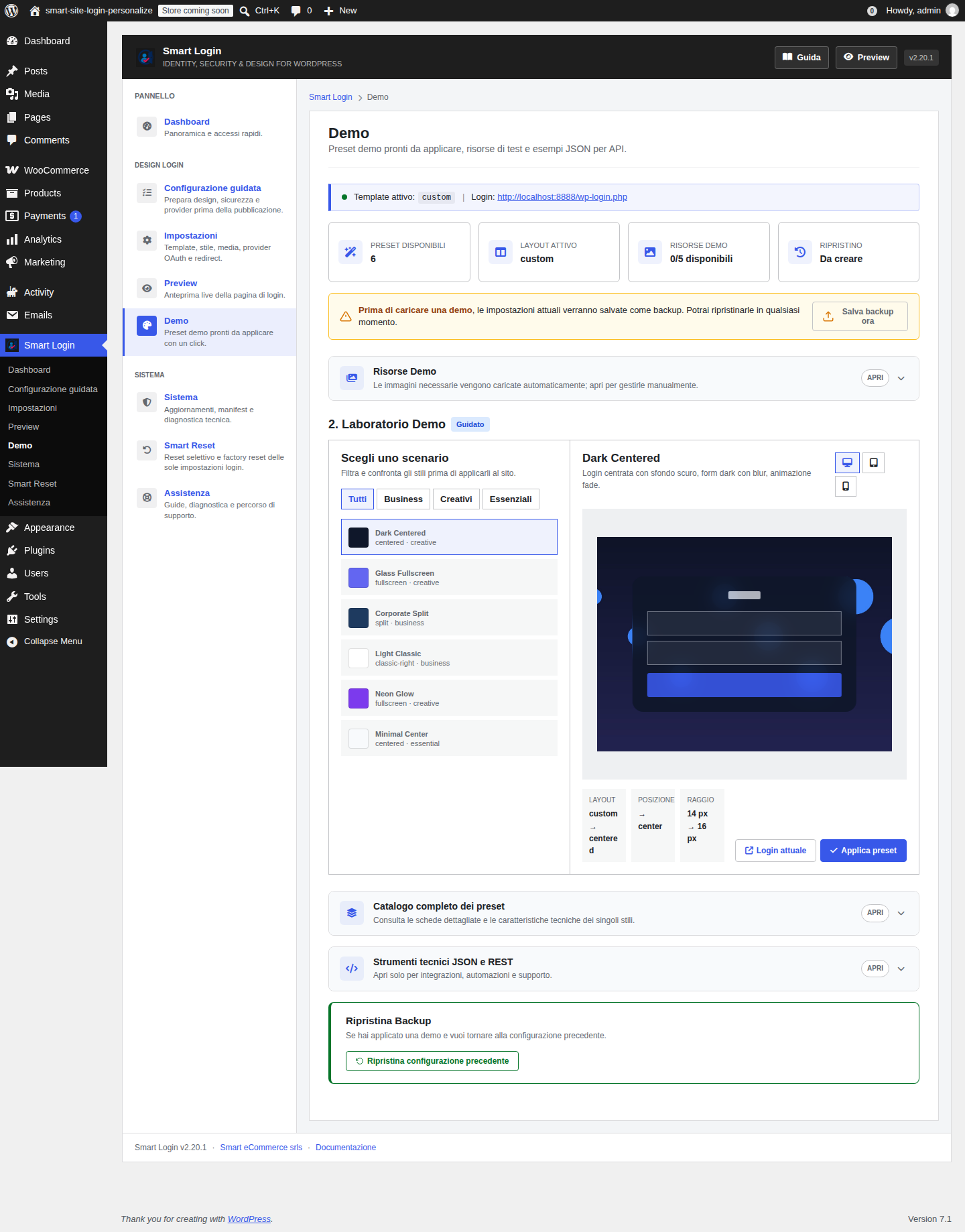
Task: Click Salva backup ora button
Action: [x=860, y=316]
